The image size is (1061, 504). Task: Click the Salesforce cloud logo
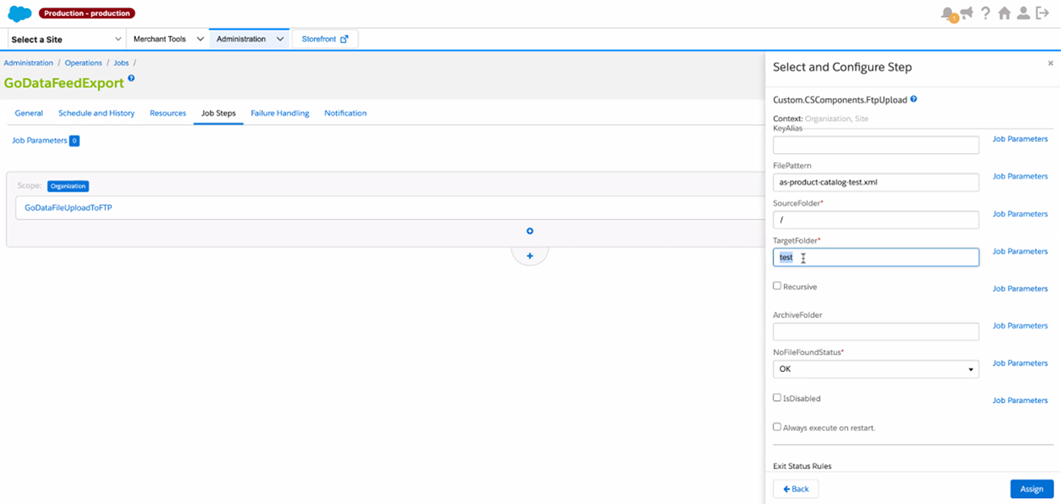(x=19, y=14)
